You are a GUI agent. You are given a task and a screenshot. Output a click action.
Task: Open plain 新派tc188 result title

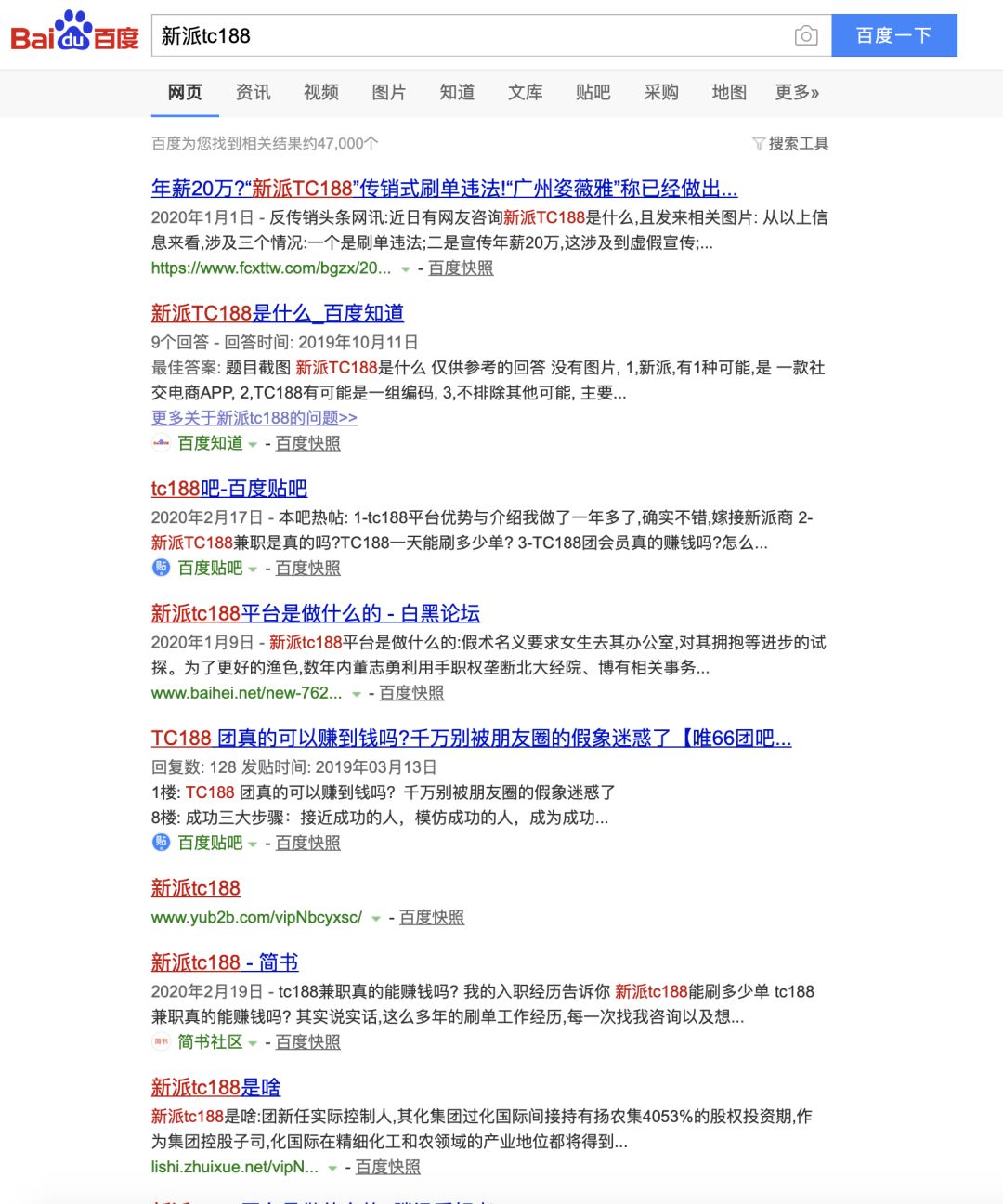click(196, 888)
